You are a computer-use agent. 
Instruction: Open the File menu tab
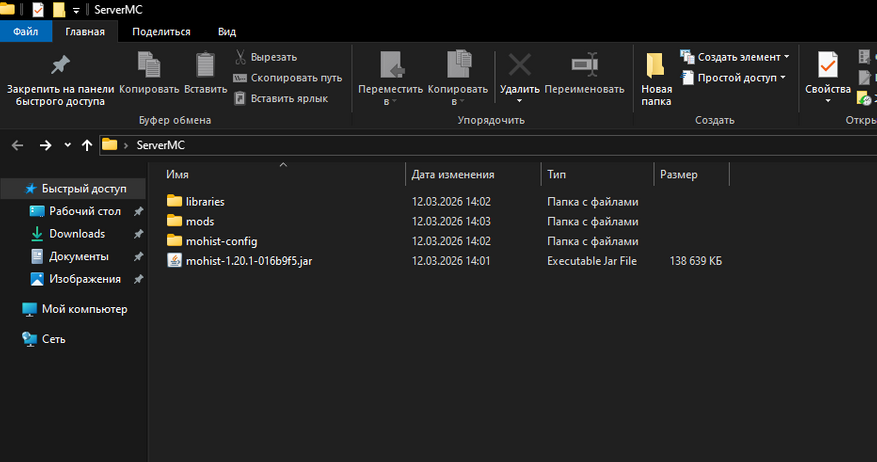(26, 31)
